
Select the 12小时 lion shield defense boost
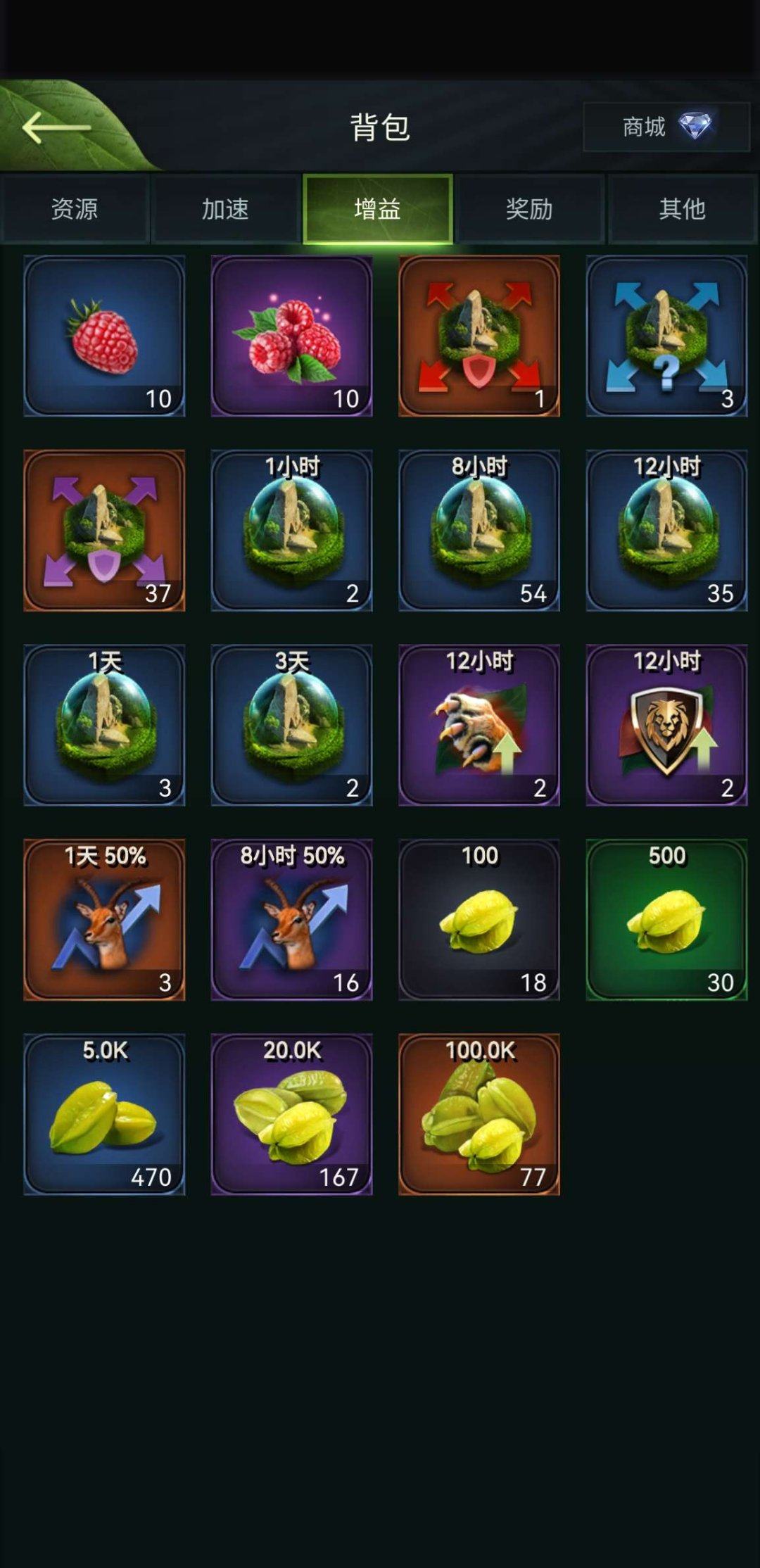click(x=666, y=725)
